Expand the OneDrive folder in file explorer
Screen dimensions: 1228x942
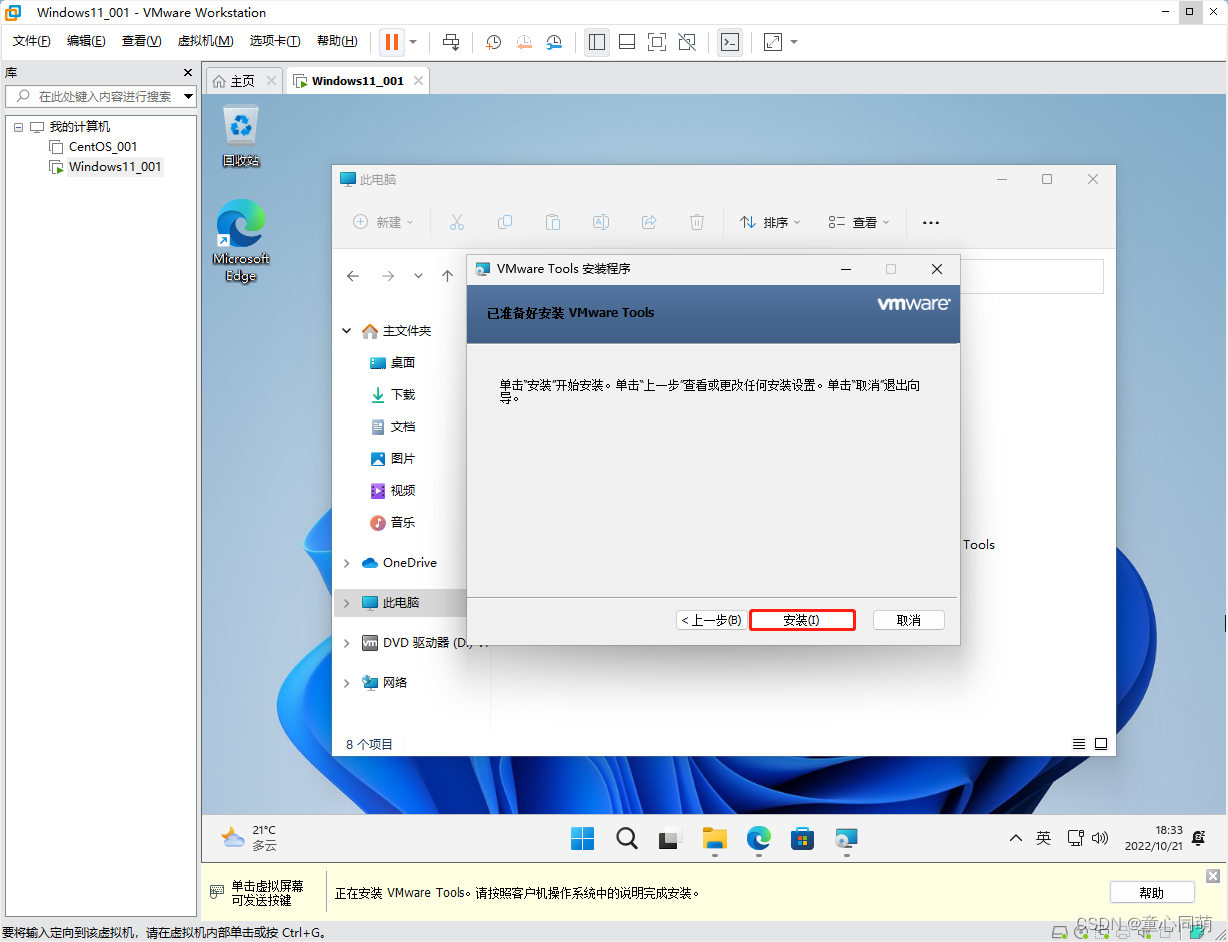coord(346,562)
